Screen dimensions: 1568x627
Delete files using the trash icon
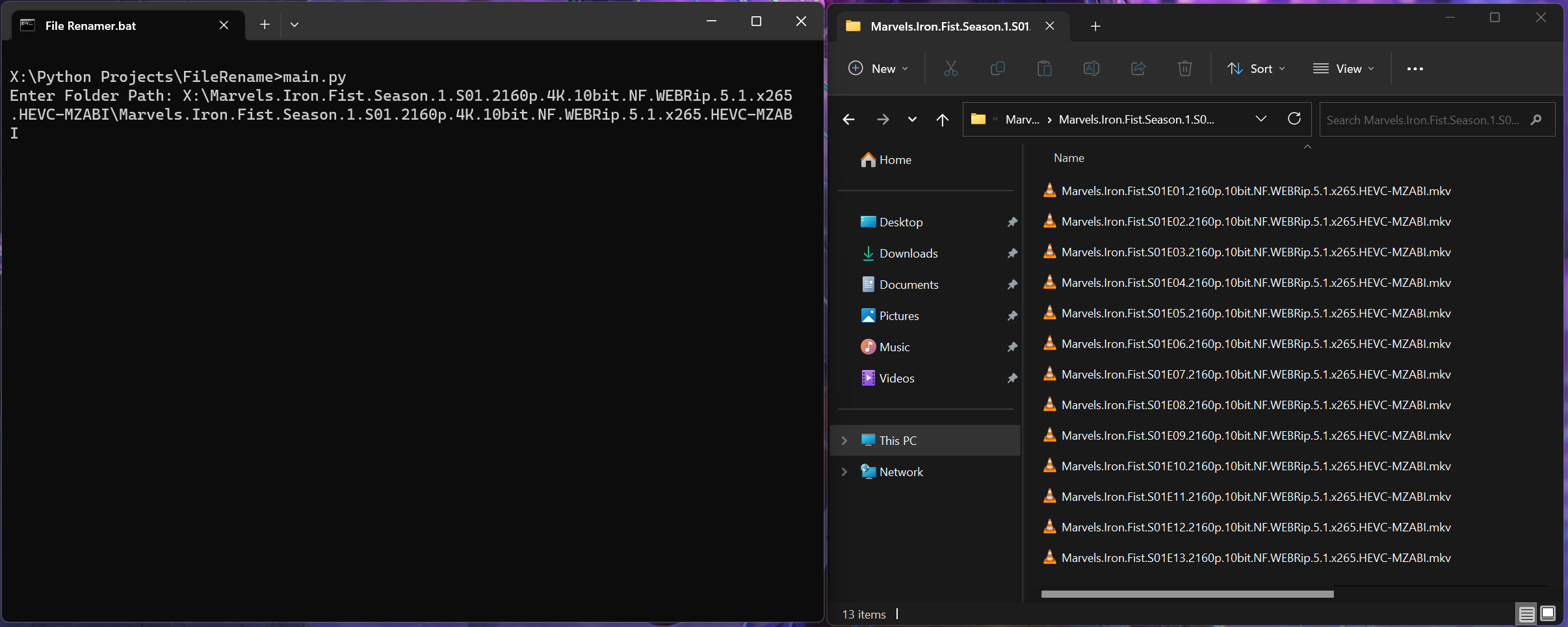point(1184,68)
